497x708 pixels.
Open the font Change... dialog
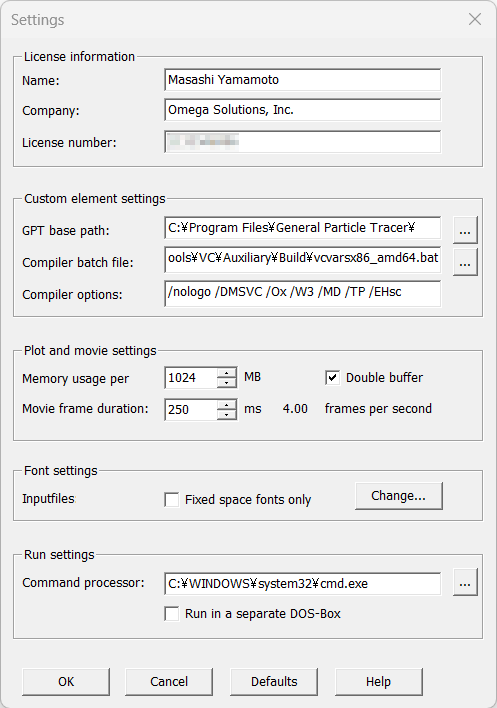pyautogui.click(x=399, y=496)
